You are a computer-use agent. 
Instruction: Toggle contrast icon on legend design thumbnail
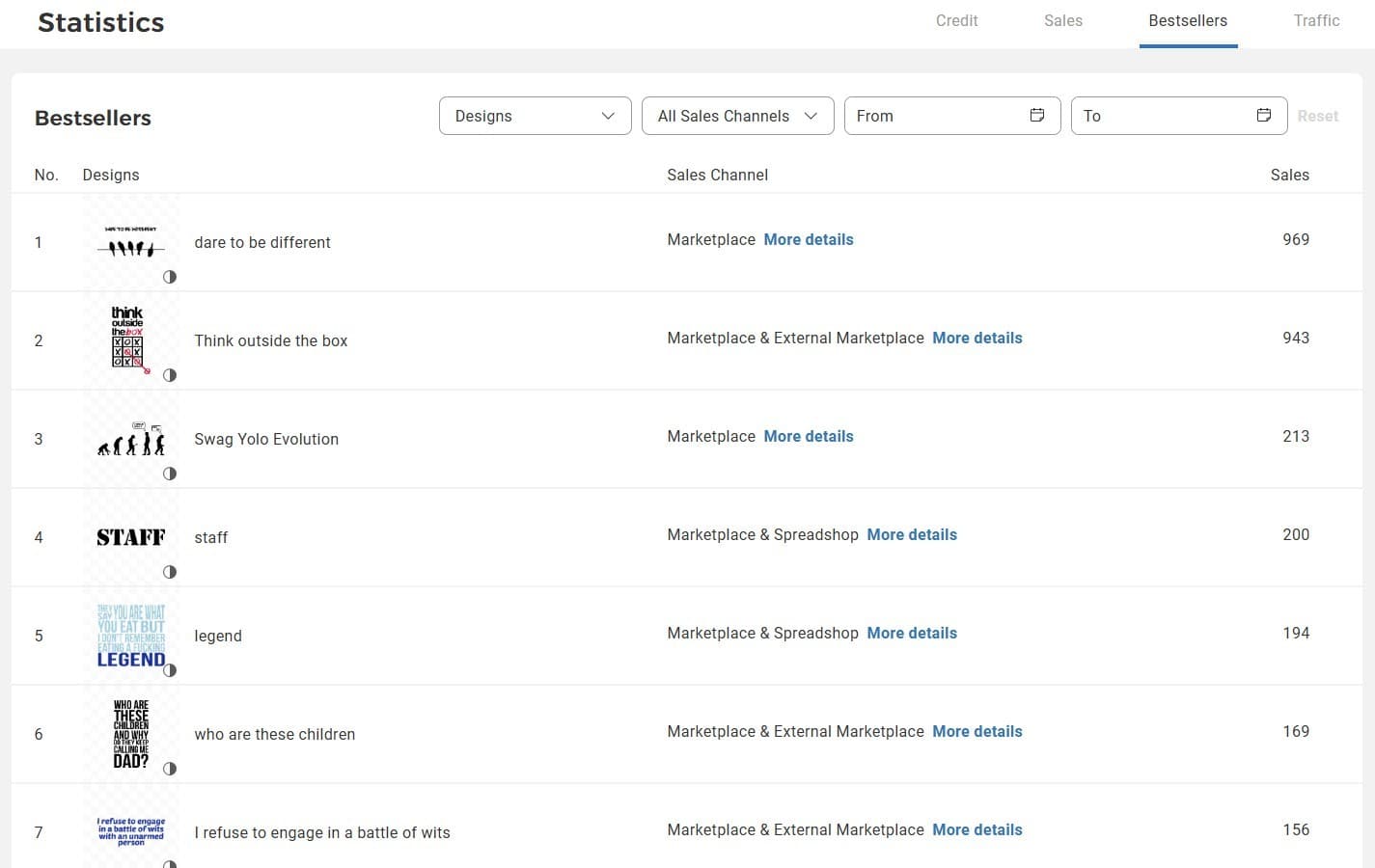tap(170, 670)
